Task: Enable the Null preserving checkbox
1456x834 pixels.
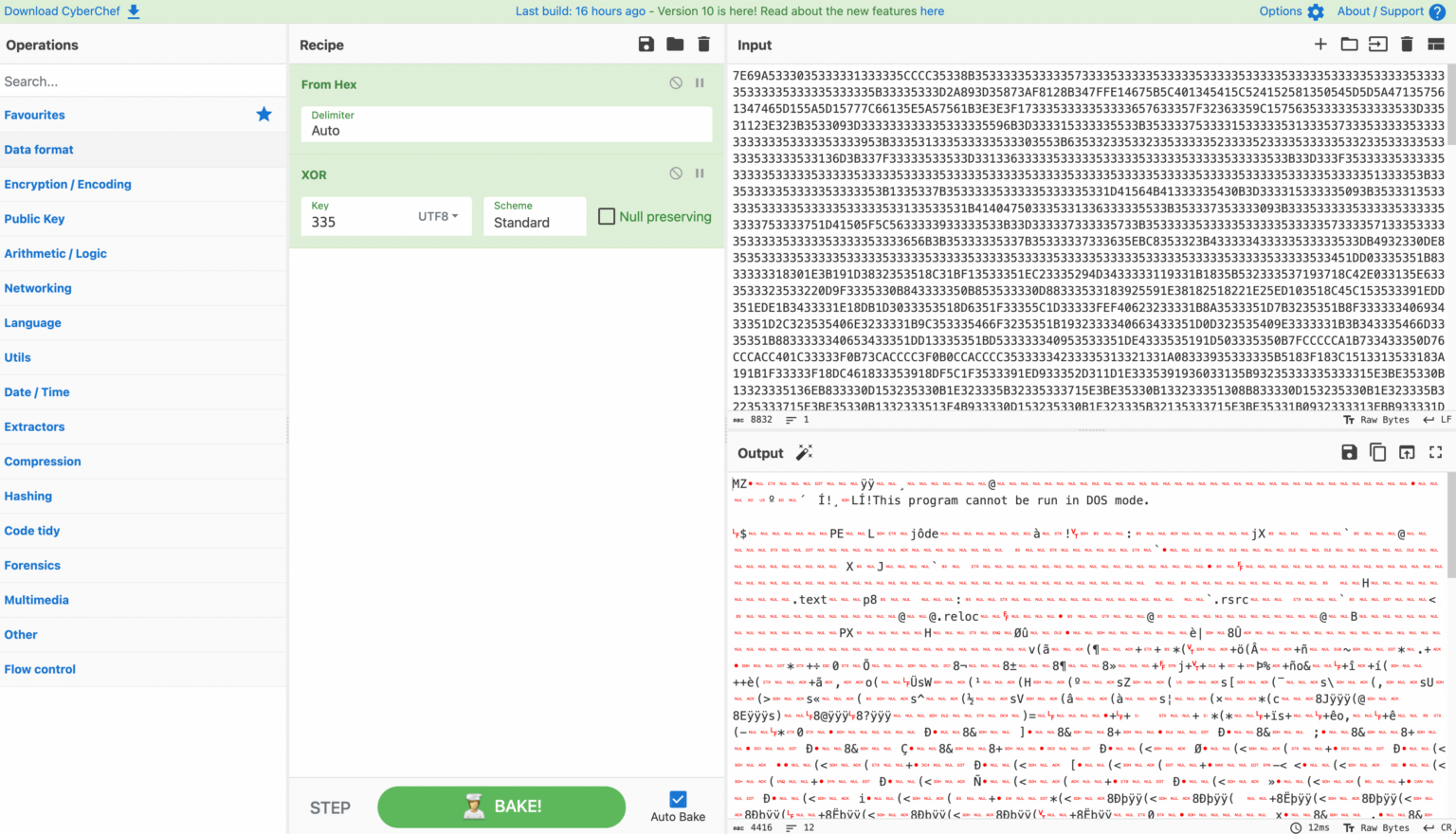Action: tap(607, 216)
